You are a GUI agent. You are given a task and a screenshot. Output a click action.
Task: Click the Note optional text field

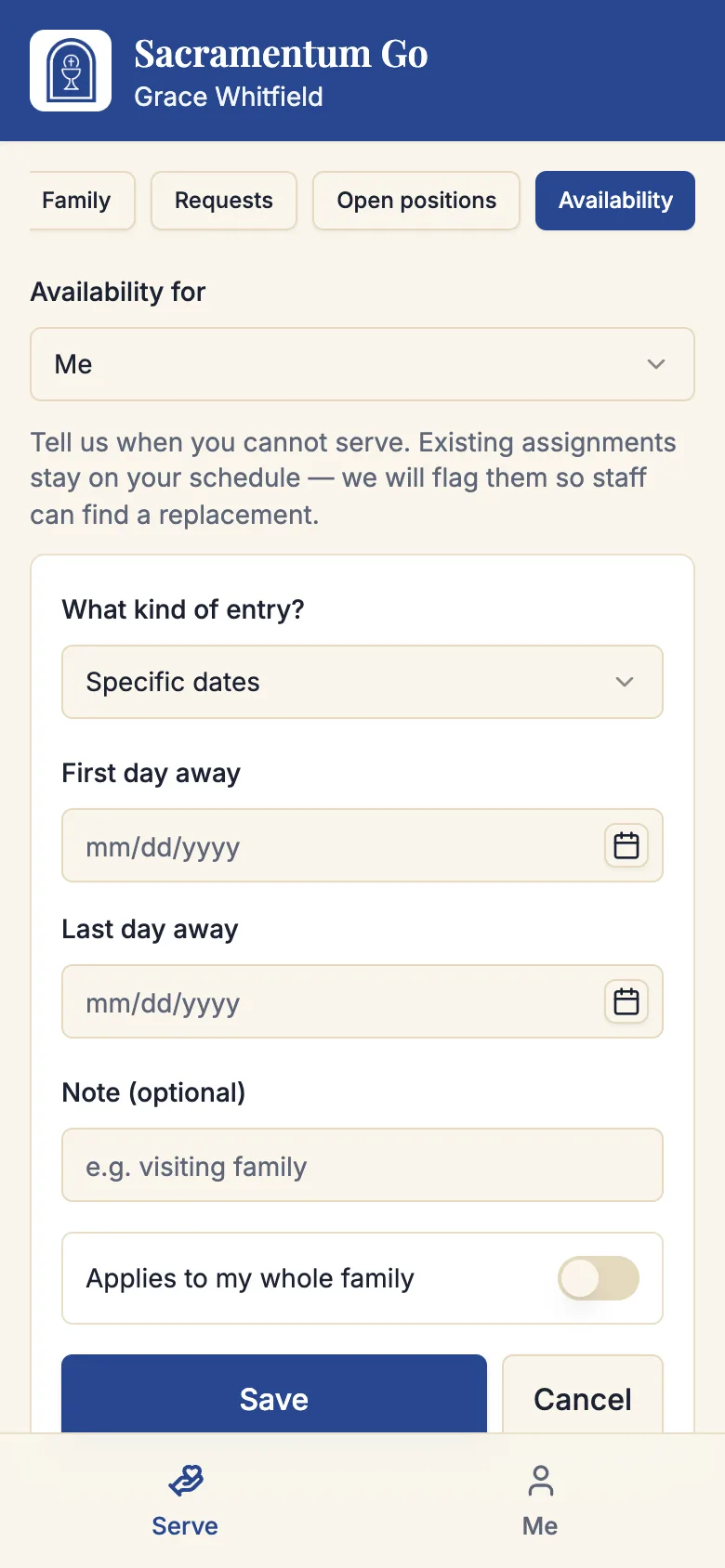click(362, 1165)
